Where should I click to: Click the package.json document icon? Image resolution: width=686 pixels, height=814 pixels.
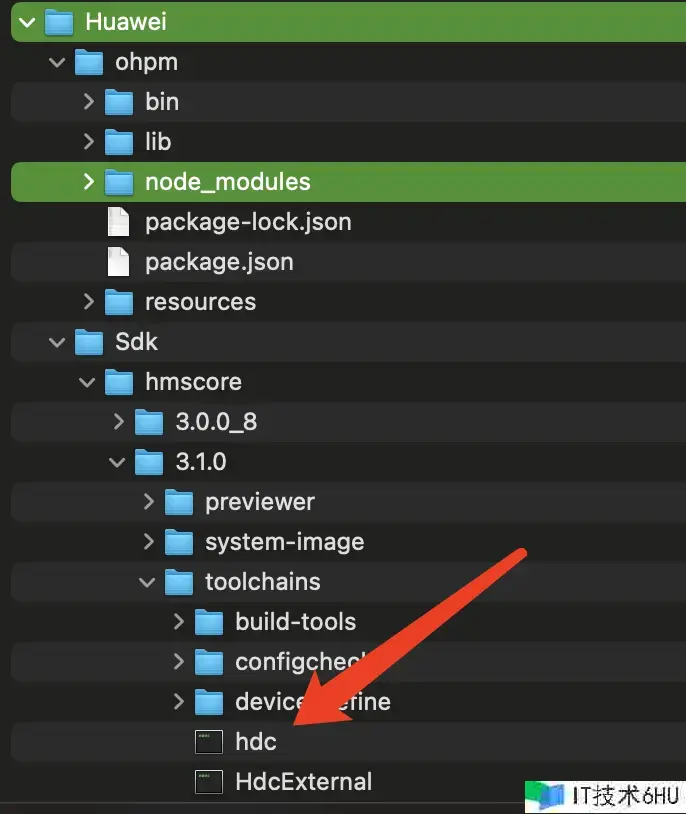[x=119, y=262]
